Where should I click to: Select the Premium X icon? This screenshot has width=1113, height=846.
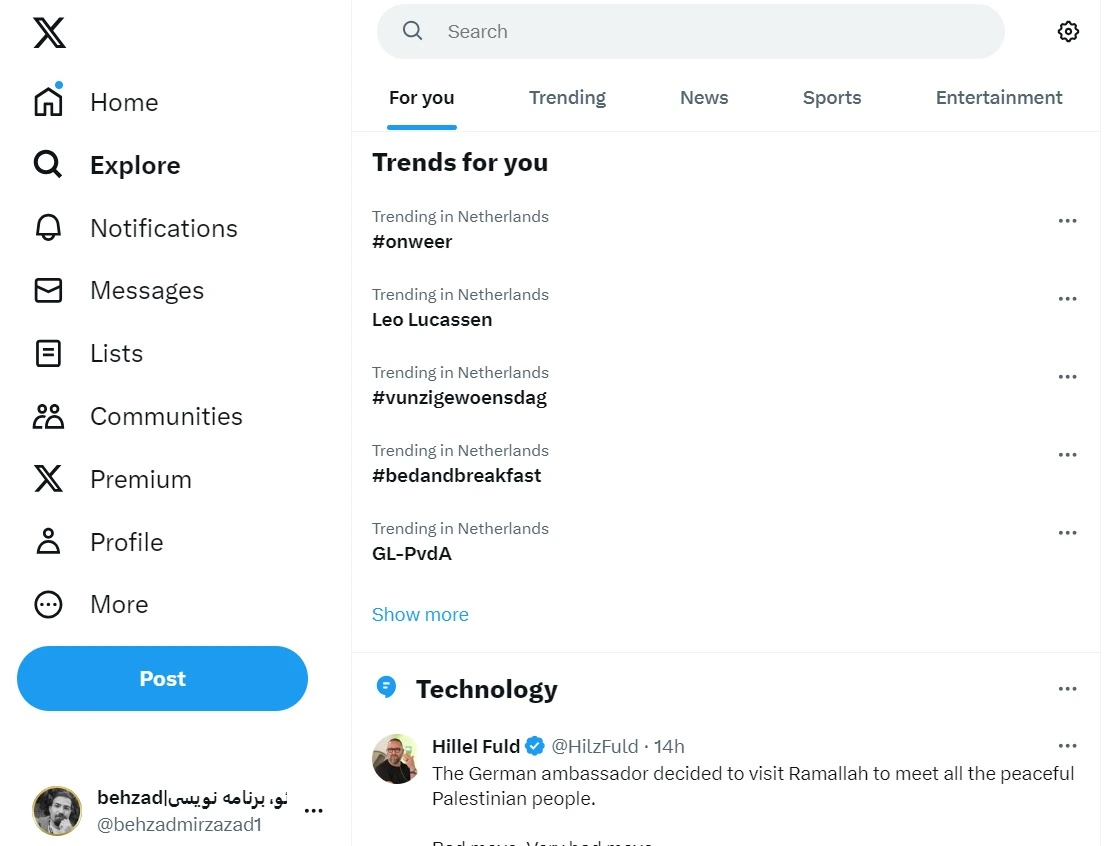(47, 478)
